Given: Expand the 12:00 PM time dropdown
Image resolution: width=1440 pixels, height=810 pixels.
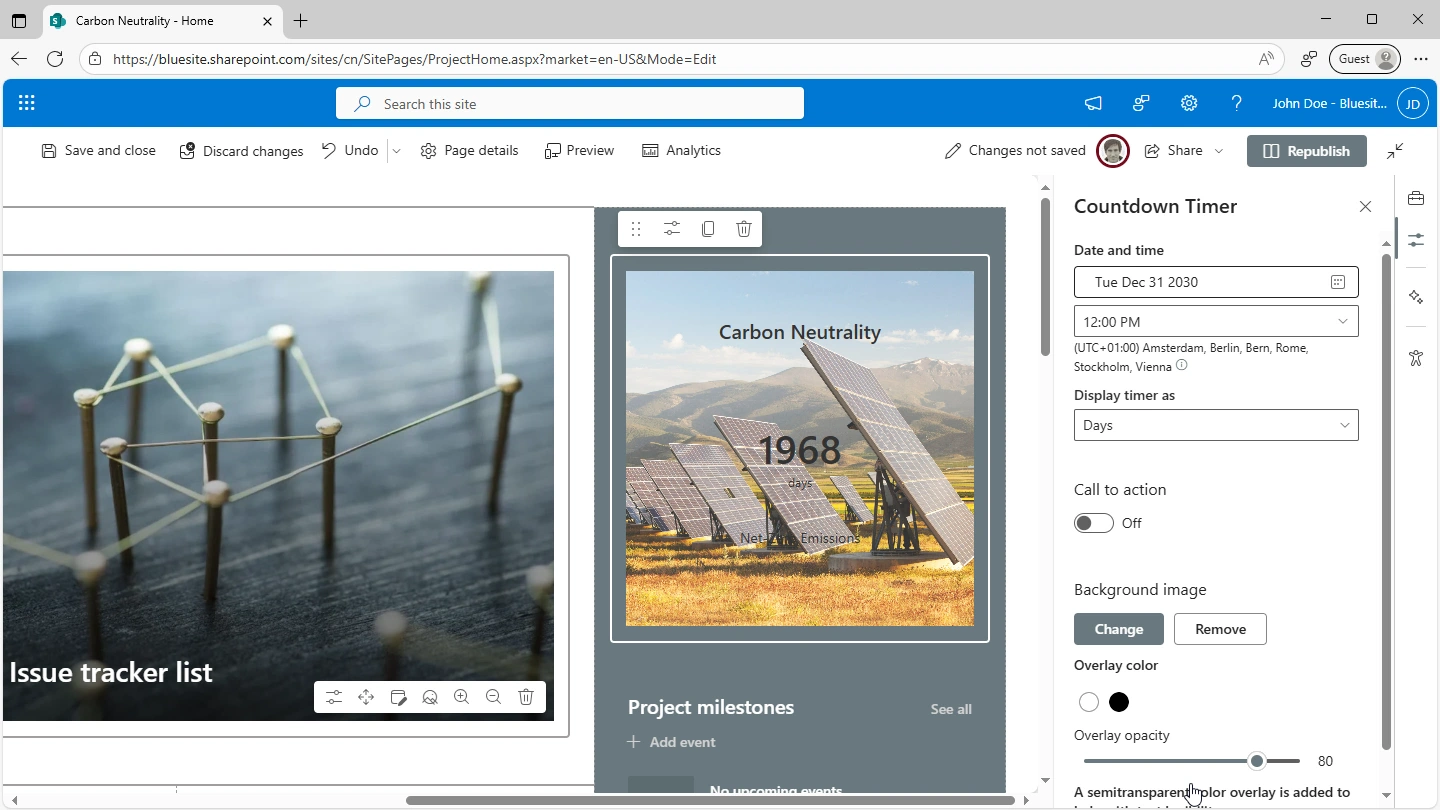Looking at the screenshot, I should pyautogui.click(x=1342, y=322).
